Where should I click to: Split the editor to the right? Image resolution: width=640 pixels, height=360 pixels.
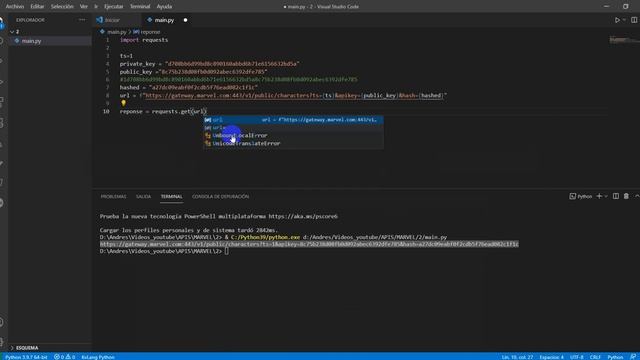(x=634, y=20)
